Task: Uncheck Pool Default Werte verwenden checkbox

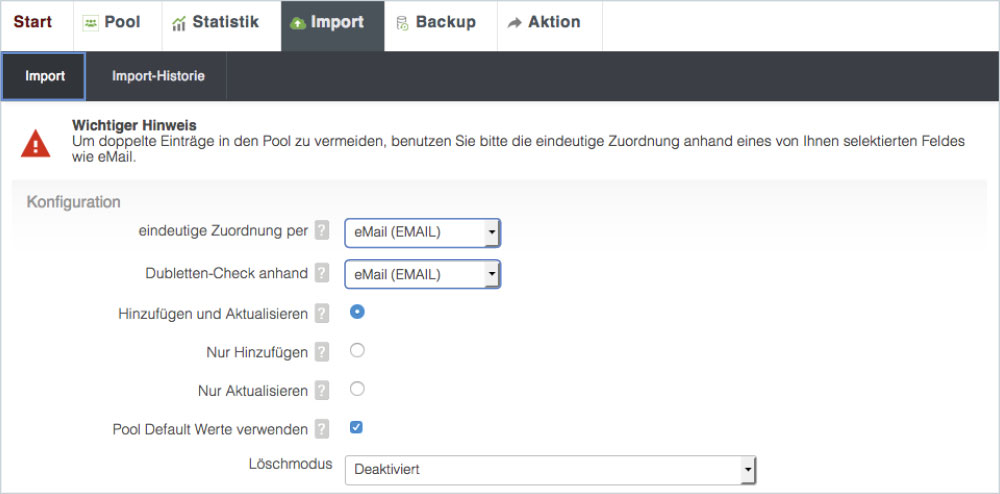Action: click(356, 428)
